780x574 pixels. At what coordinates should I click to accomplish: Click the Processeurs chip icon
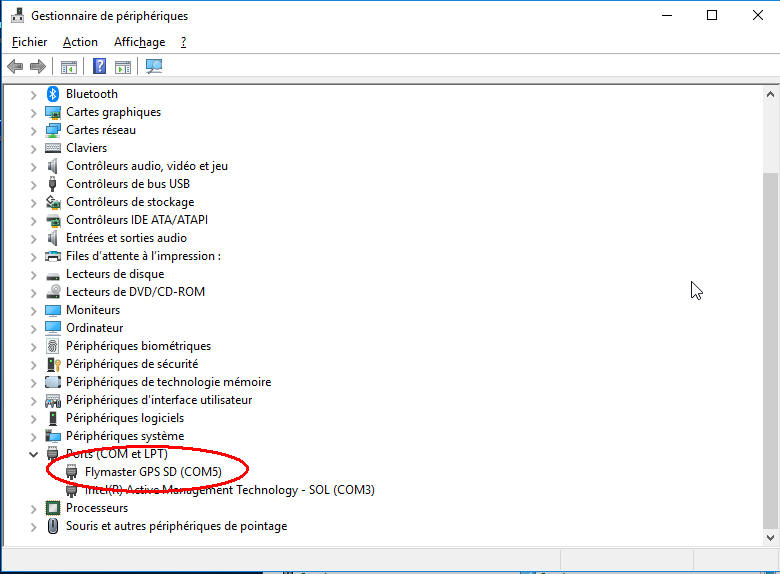[53, 508]
